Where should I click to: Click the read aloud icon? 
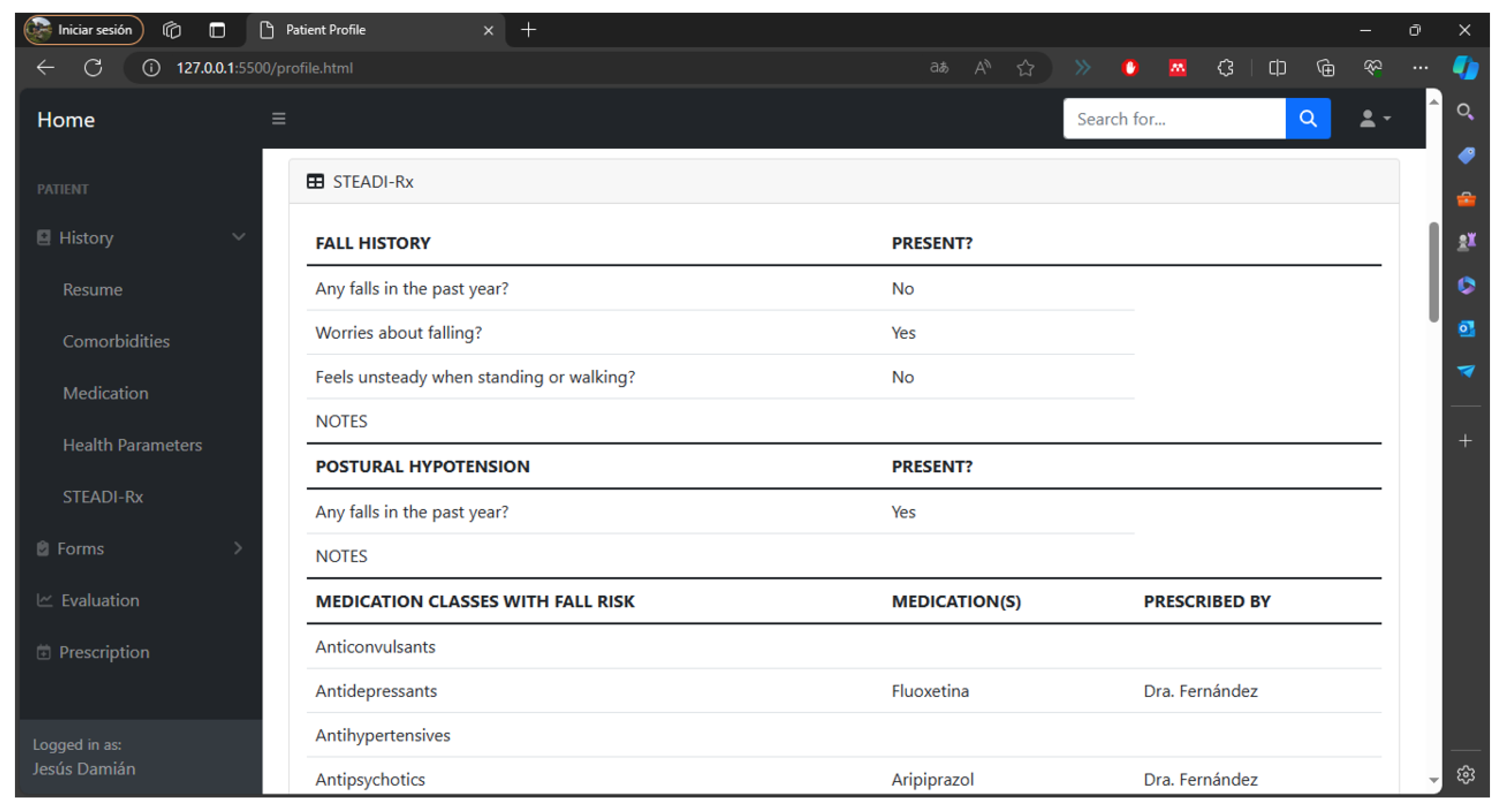[982, 68]
